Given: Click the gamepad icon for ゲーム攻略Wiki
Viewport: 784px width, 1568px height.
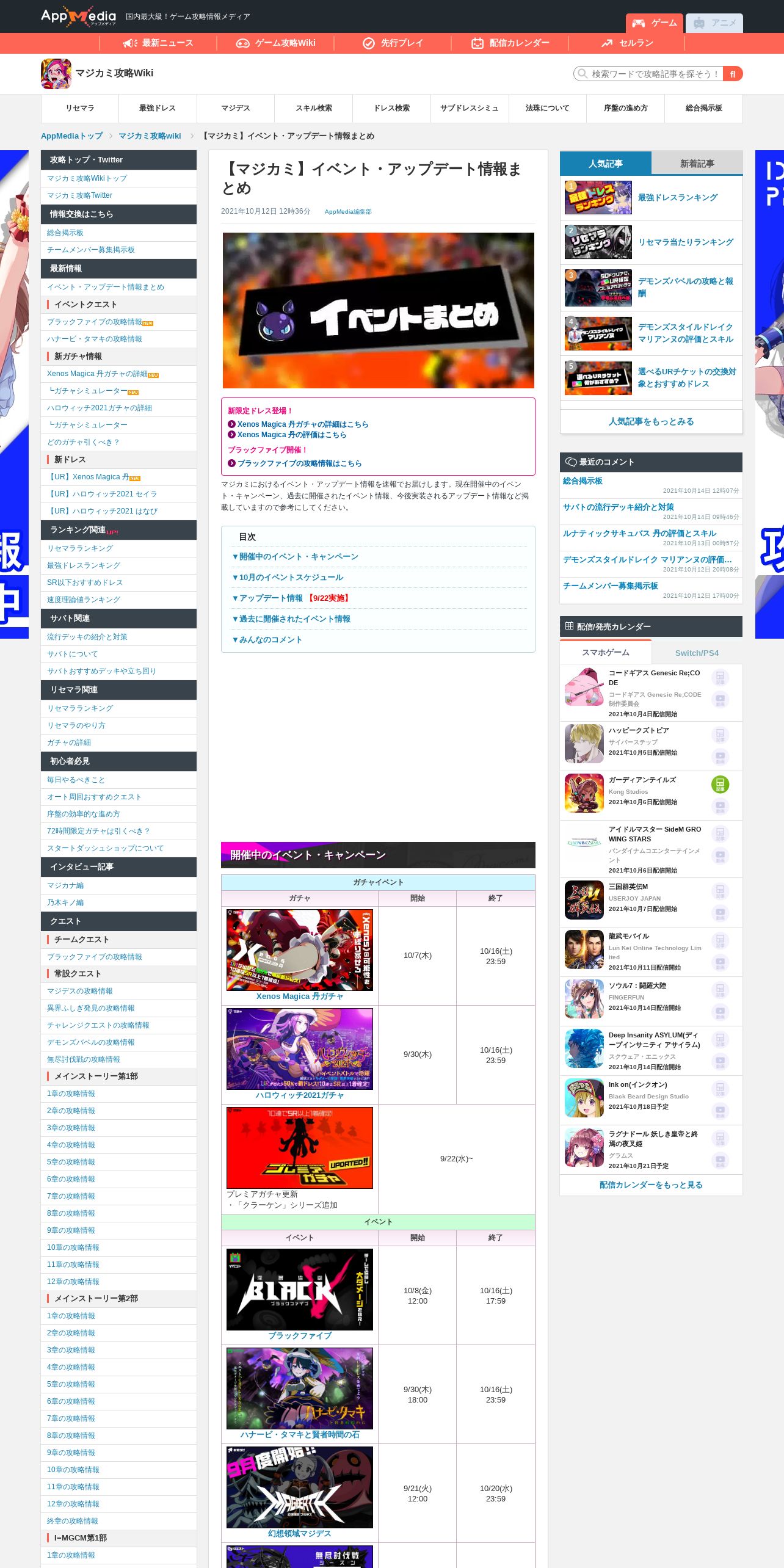Looking at the screenshot, I should pyautogui.click(x=243, y=43).
